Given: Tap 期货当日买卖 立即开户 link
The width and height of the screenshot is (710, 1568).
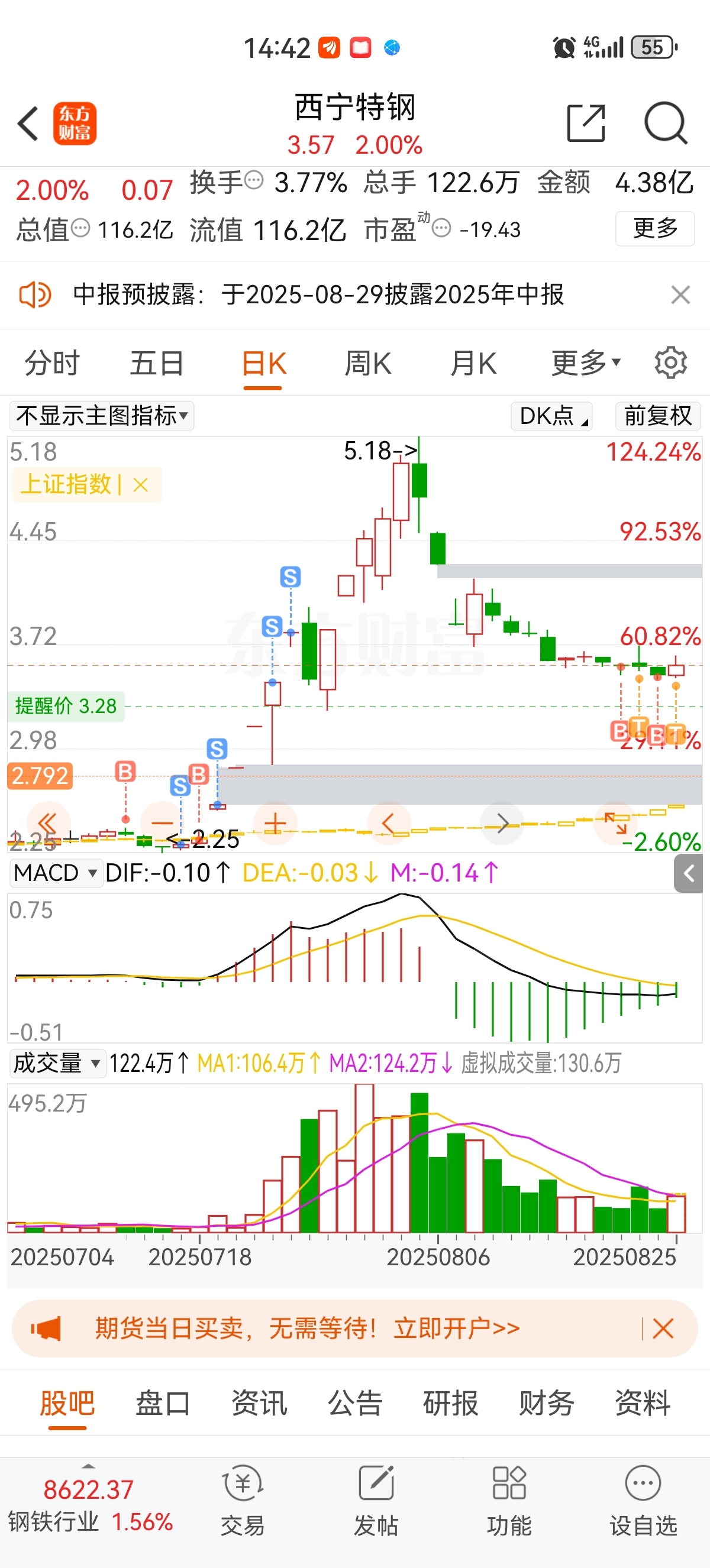Looking at the screenshot, I should coord(308,1328).
